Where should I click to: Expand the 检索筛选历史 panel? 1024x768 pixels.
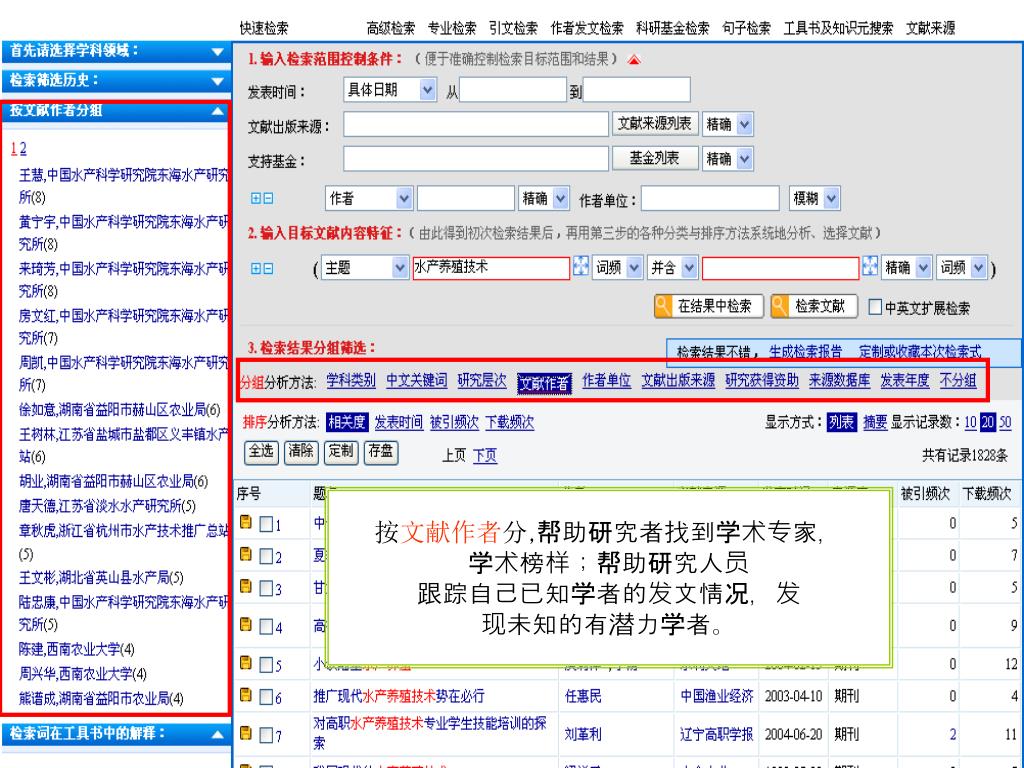(x=217, y=82)
